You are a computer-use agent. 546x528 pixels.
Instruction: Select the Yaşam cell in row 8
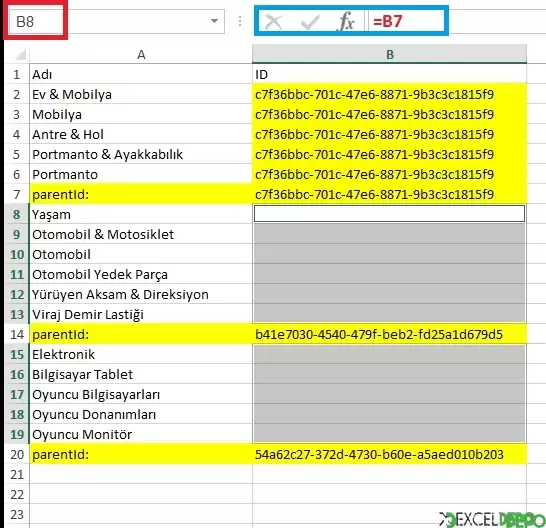[141, 215]
